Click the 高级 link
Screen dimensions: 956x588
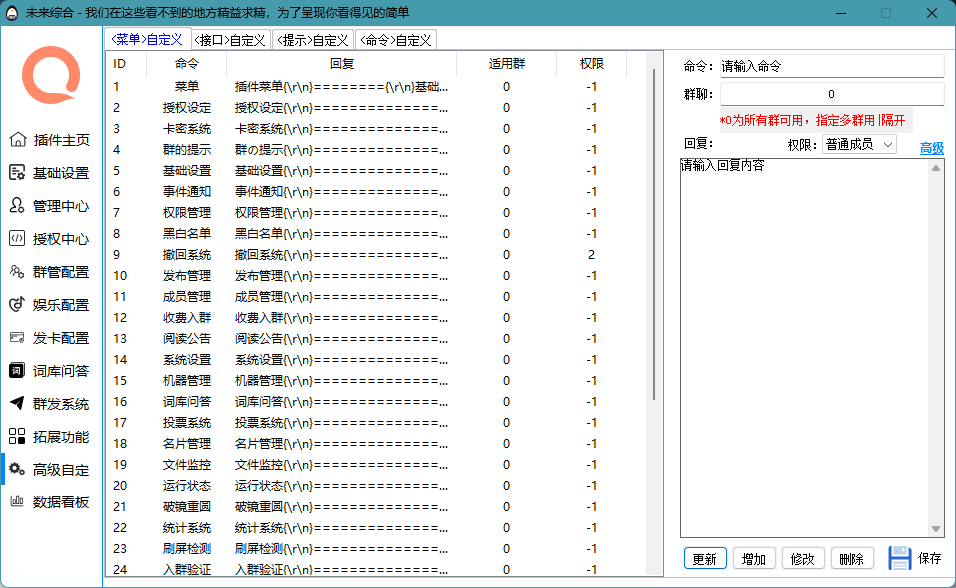(x=931, y=148)
